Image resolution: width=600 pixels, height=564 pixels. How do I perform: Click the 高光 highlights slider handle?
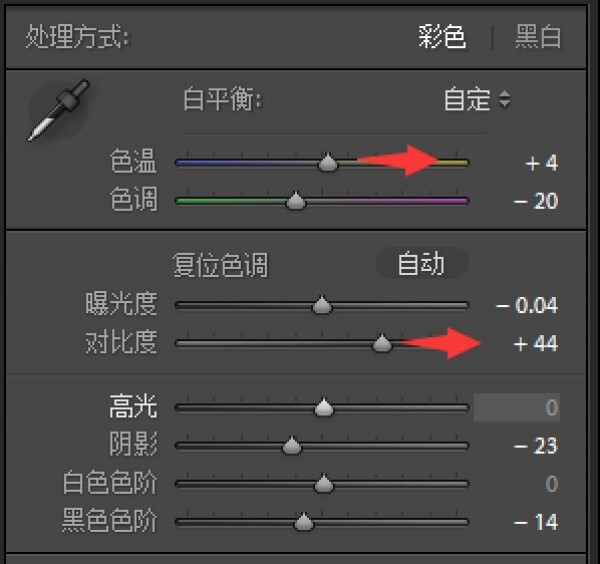click(x=324, y=408)
